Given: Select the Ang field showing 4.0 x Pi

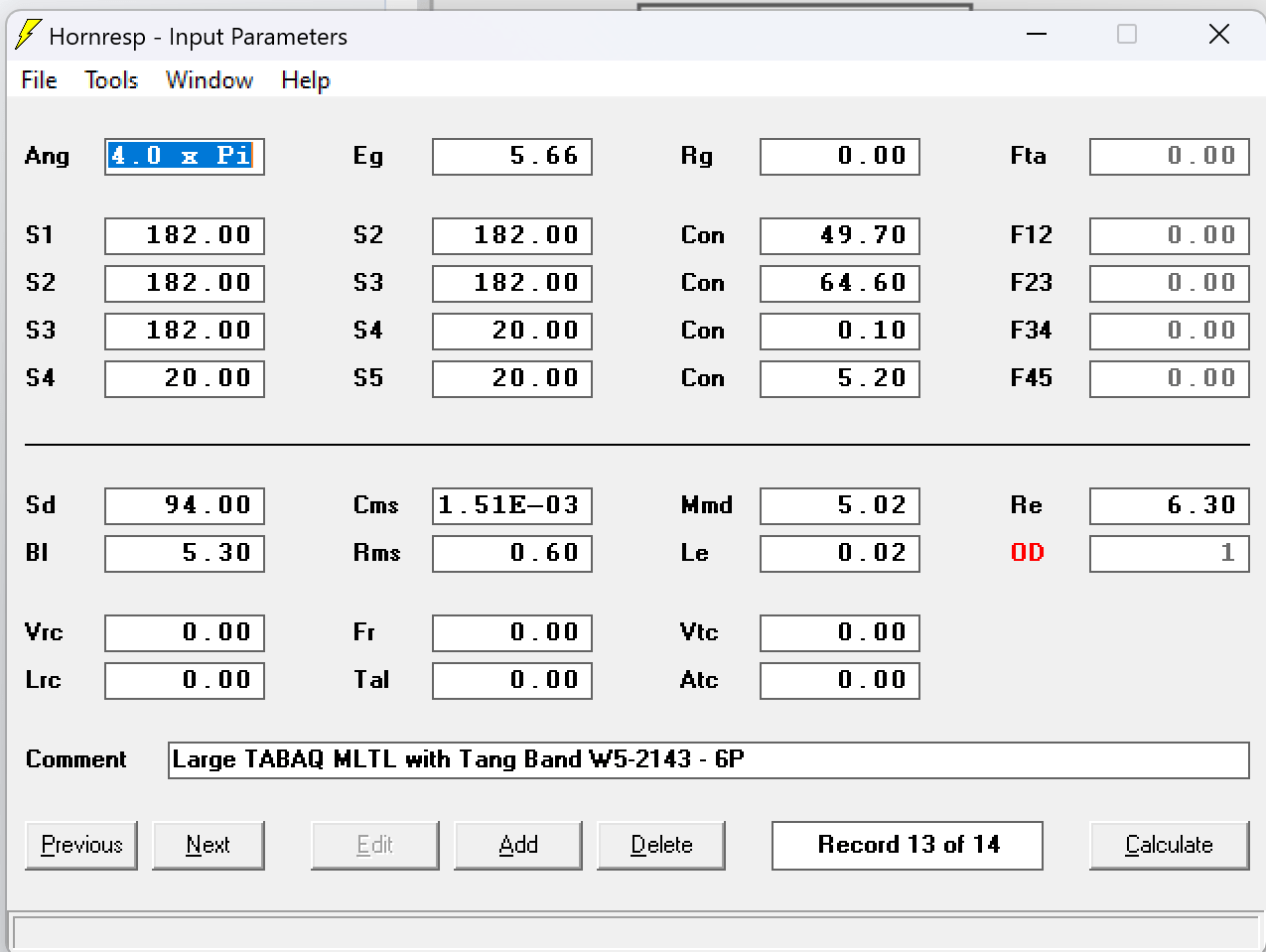Looking at the screenshot, I should [185, 156].
